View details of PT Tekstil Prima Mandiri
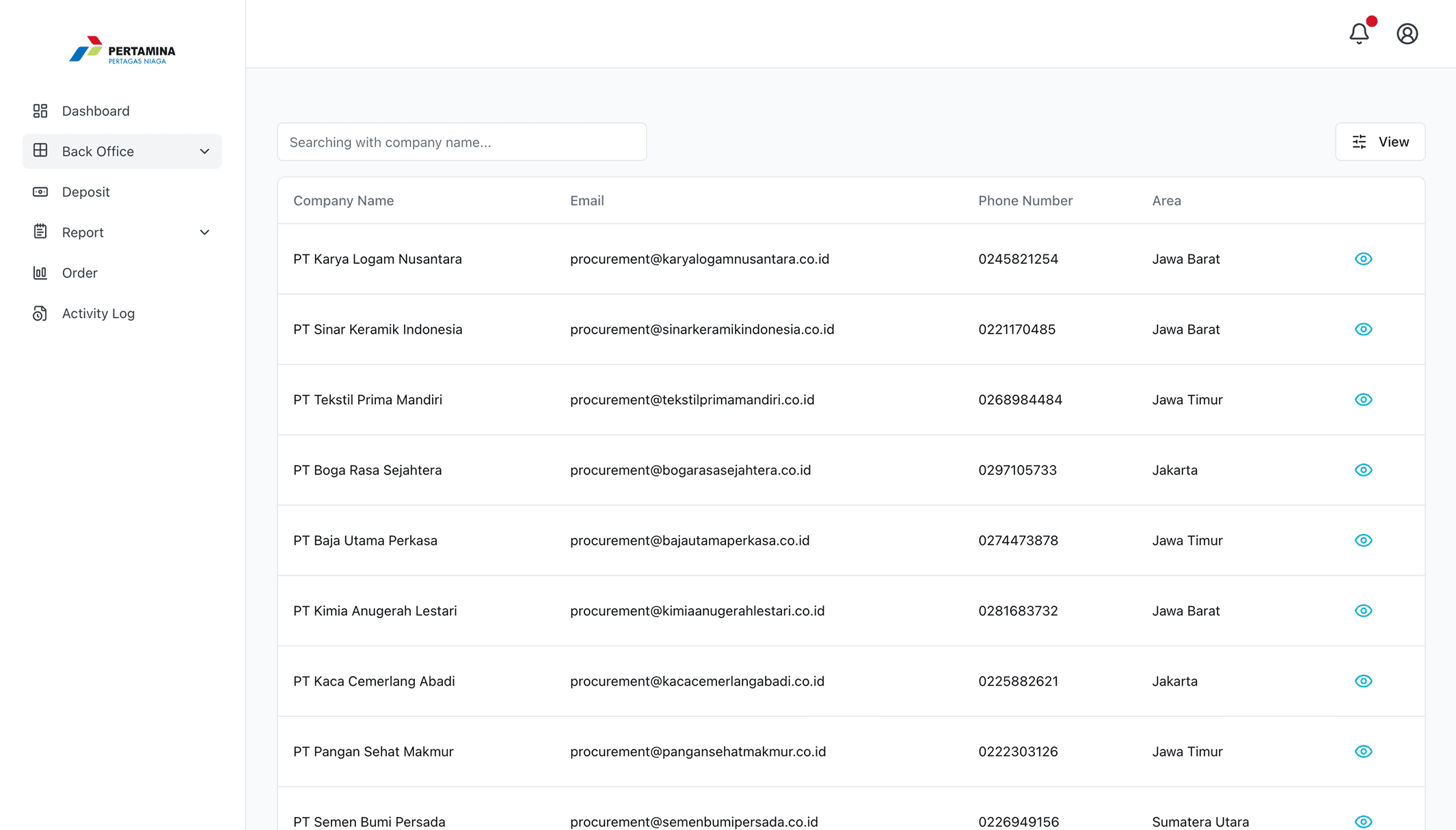 pyautogui.click(x=1363, y=399)
